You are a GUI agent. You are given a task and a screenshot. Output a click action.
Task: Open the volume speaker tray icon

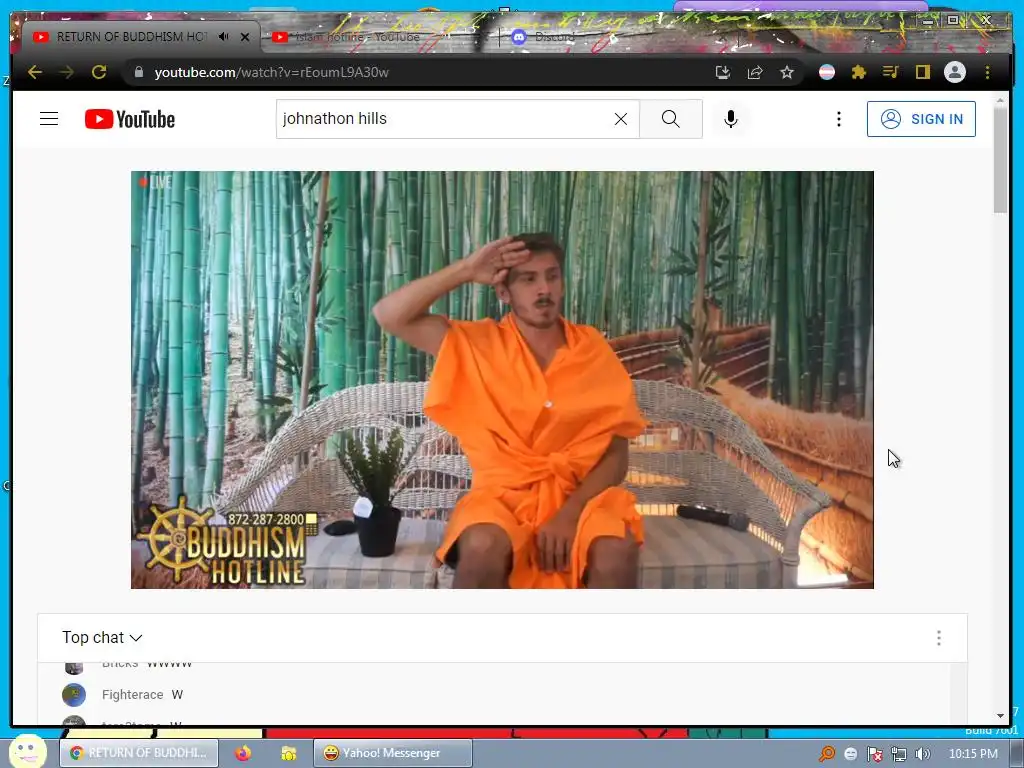922,754
